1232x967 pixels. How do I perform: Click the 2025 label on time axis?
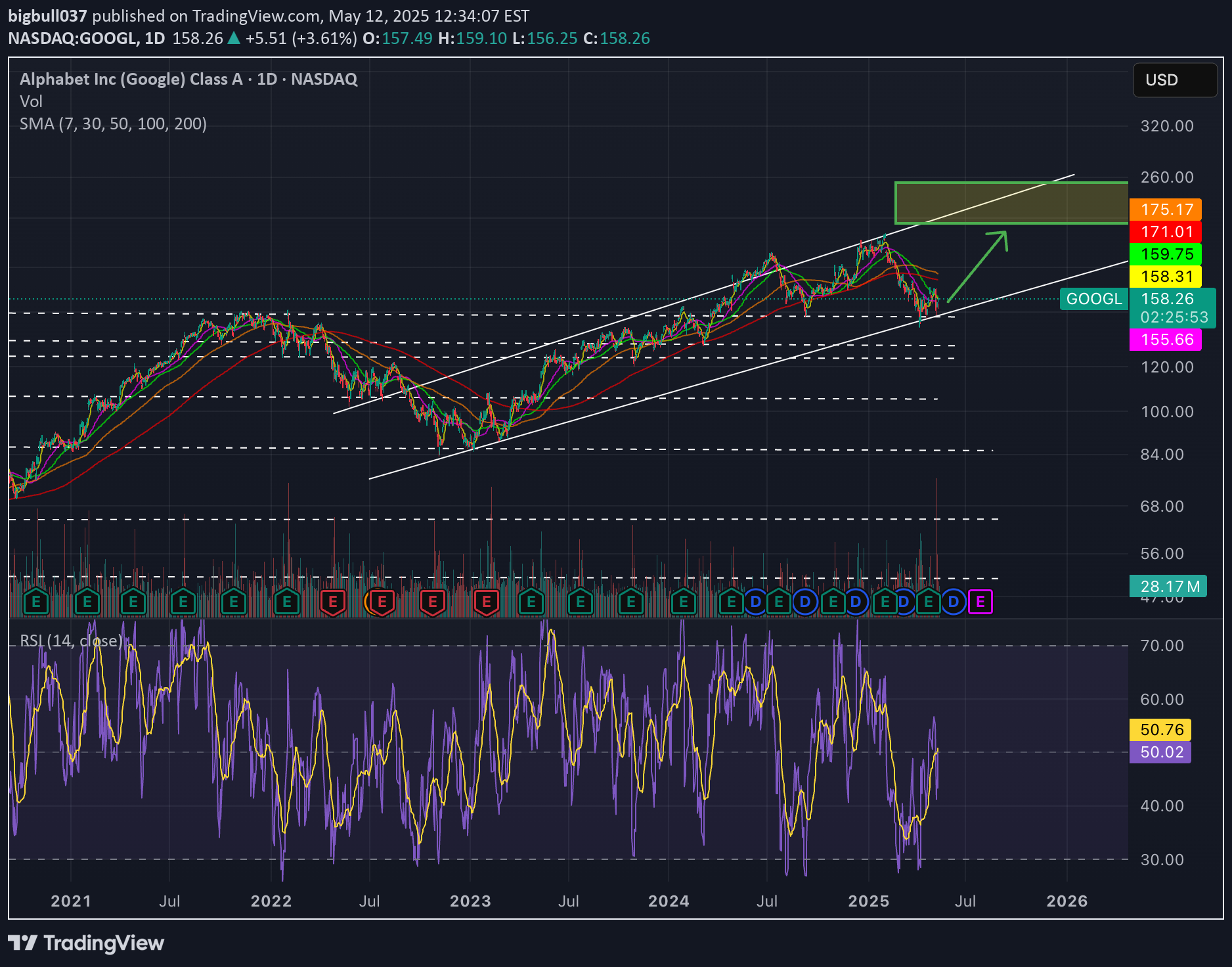tap(869, 901)
